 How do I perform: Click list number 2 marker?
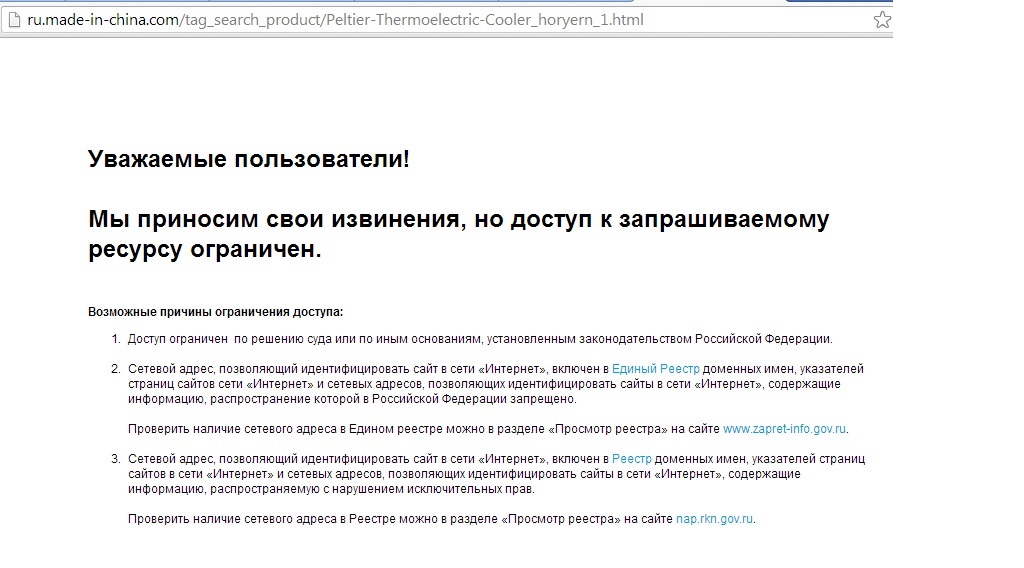click(115, 369)
